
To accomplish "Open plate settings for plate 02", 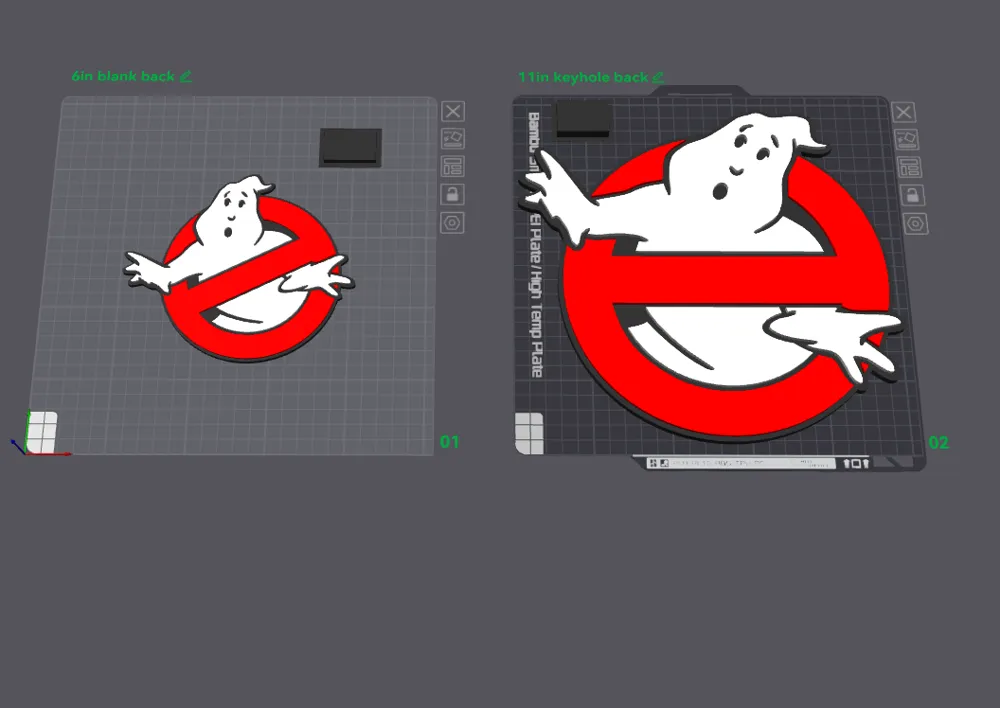I will pyautogui.click(x=916, y=224).
